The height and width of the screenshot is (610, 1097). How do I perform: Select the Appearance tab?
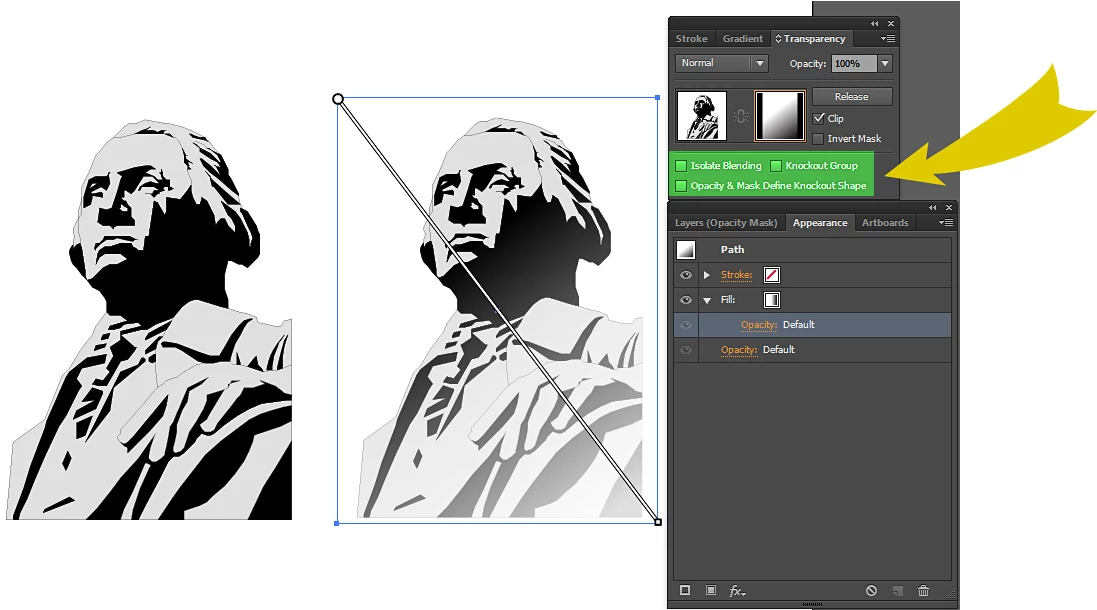[x=820, y=222]
